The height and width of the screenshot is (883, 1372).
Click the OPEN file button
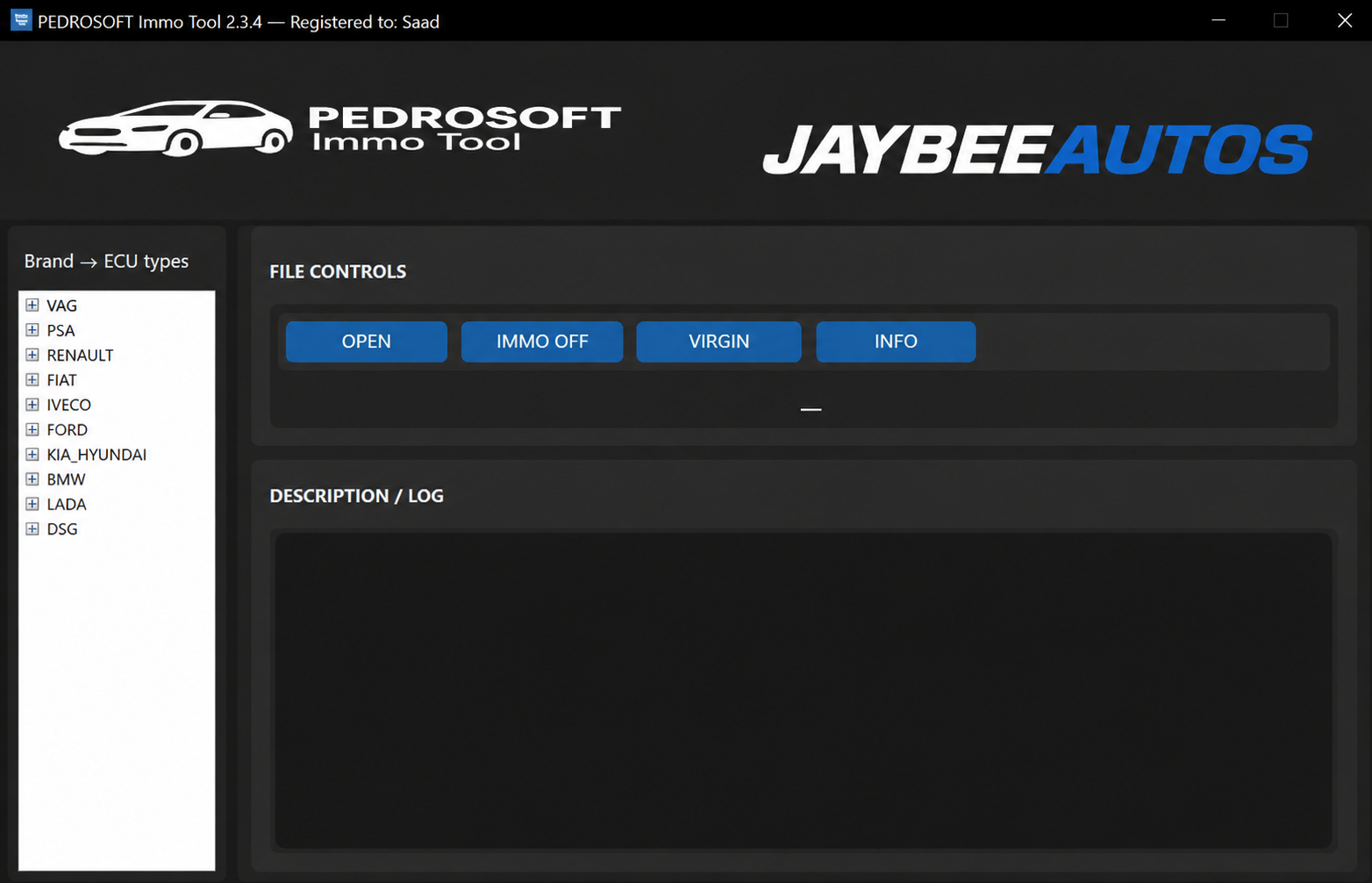pyautogui.click(x=367, y=341)
